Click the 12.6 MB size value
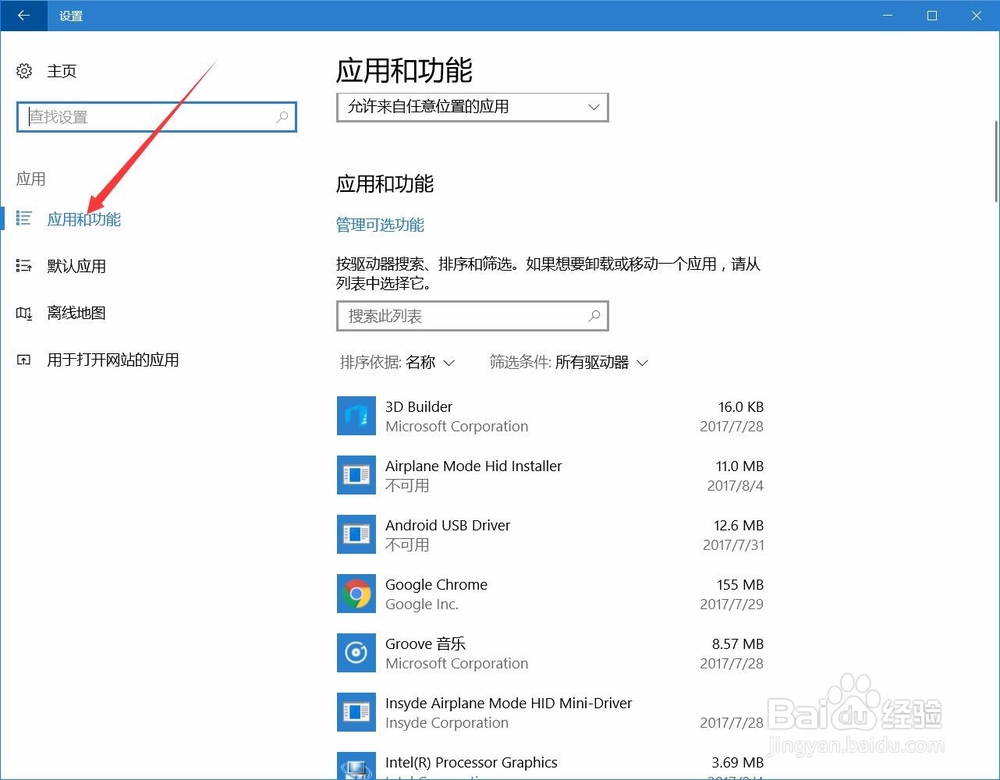Viewport: 1000px width, 780px height. [x=739, y=526]
